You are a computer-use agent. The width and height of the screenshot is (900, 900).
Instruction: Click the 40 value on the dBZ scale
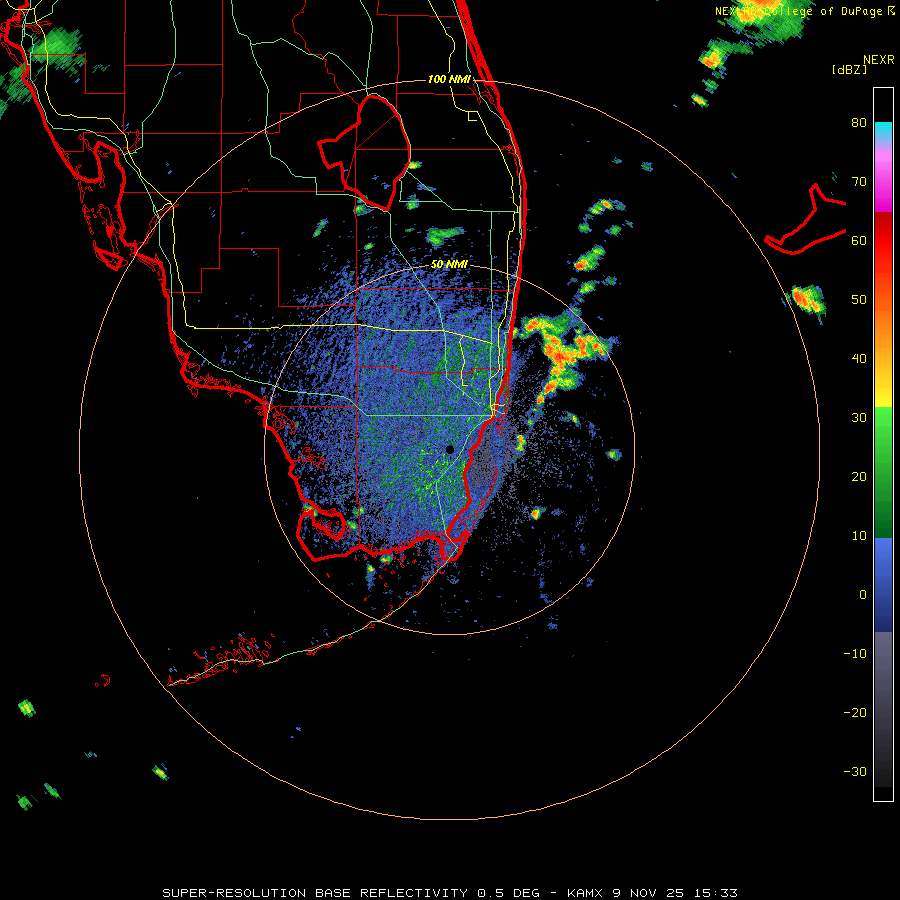pos(859,359)
